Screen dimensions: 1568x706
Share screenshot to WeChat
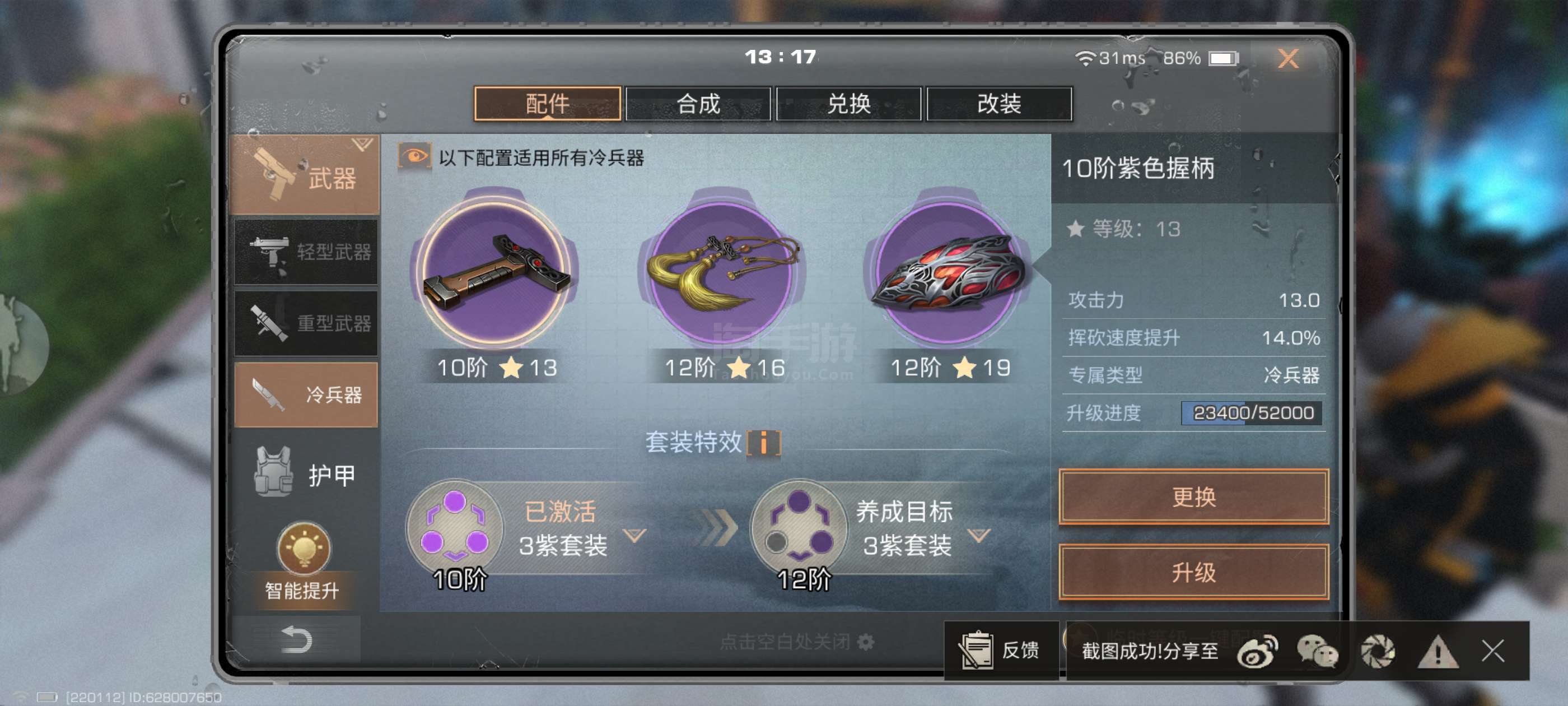[1318, 651]
